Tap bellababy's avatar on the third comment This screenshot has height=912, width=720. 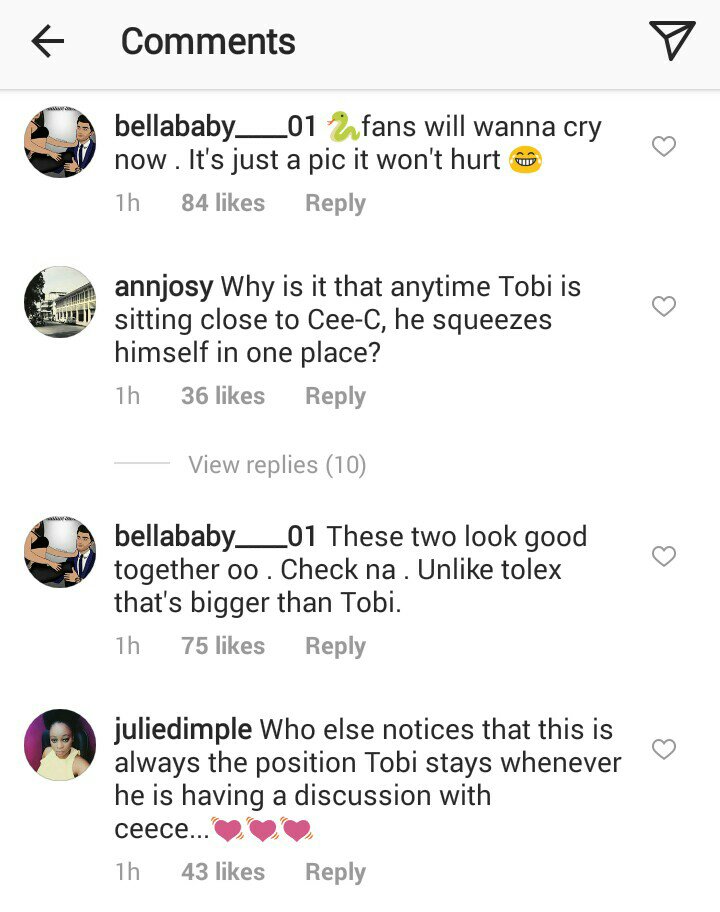pos(60,552)
